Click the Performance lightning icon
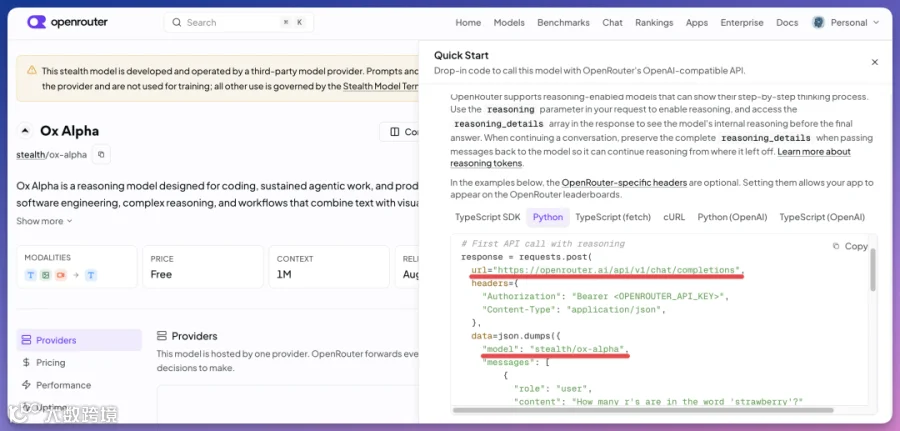The width and height of the screenshot is (900, 431). [26, 385]
